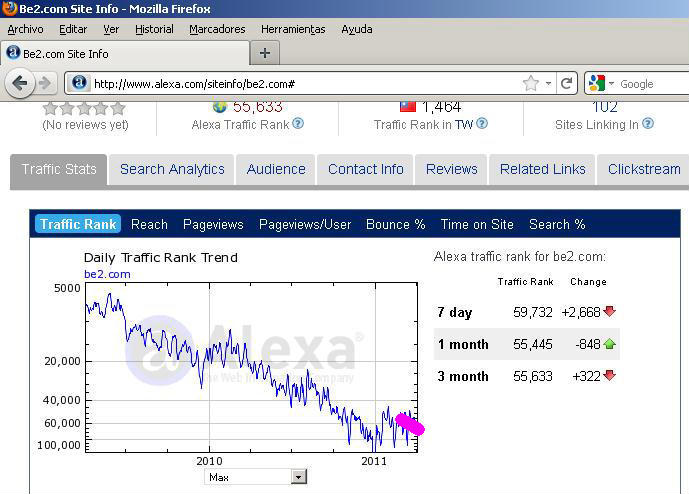Click the Google search engine icon
689x494 pixels.
click(597, 83)
